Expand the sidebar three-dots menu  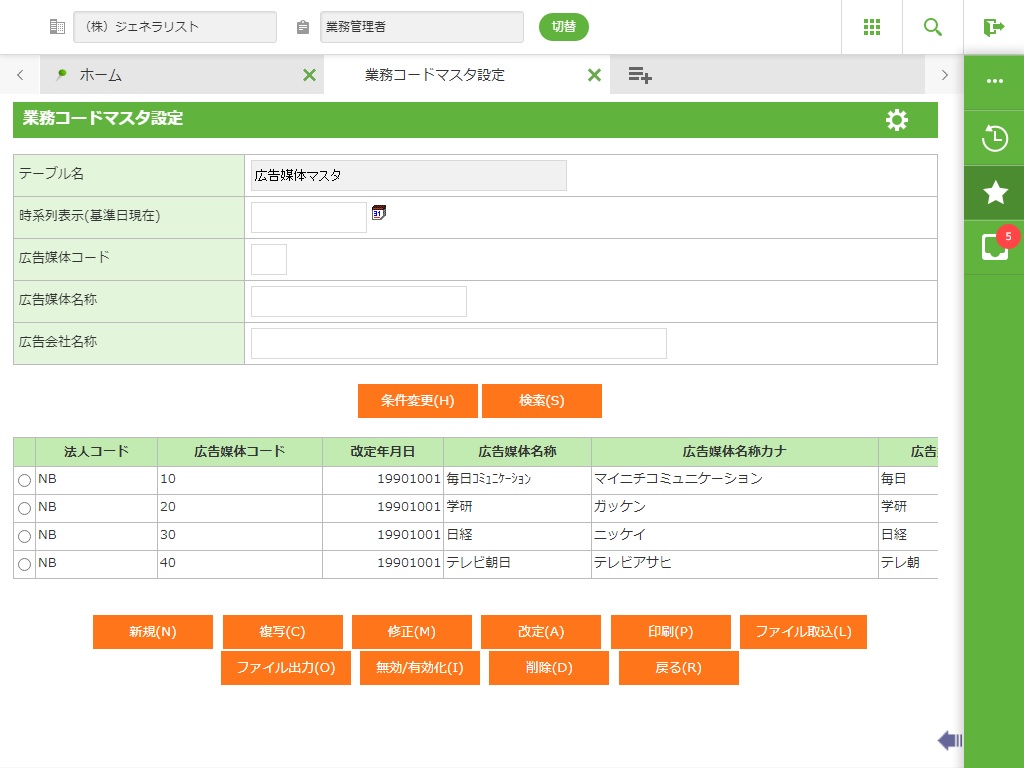994,81
